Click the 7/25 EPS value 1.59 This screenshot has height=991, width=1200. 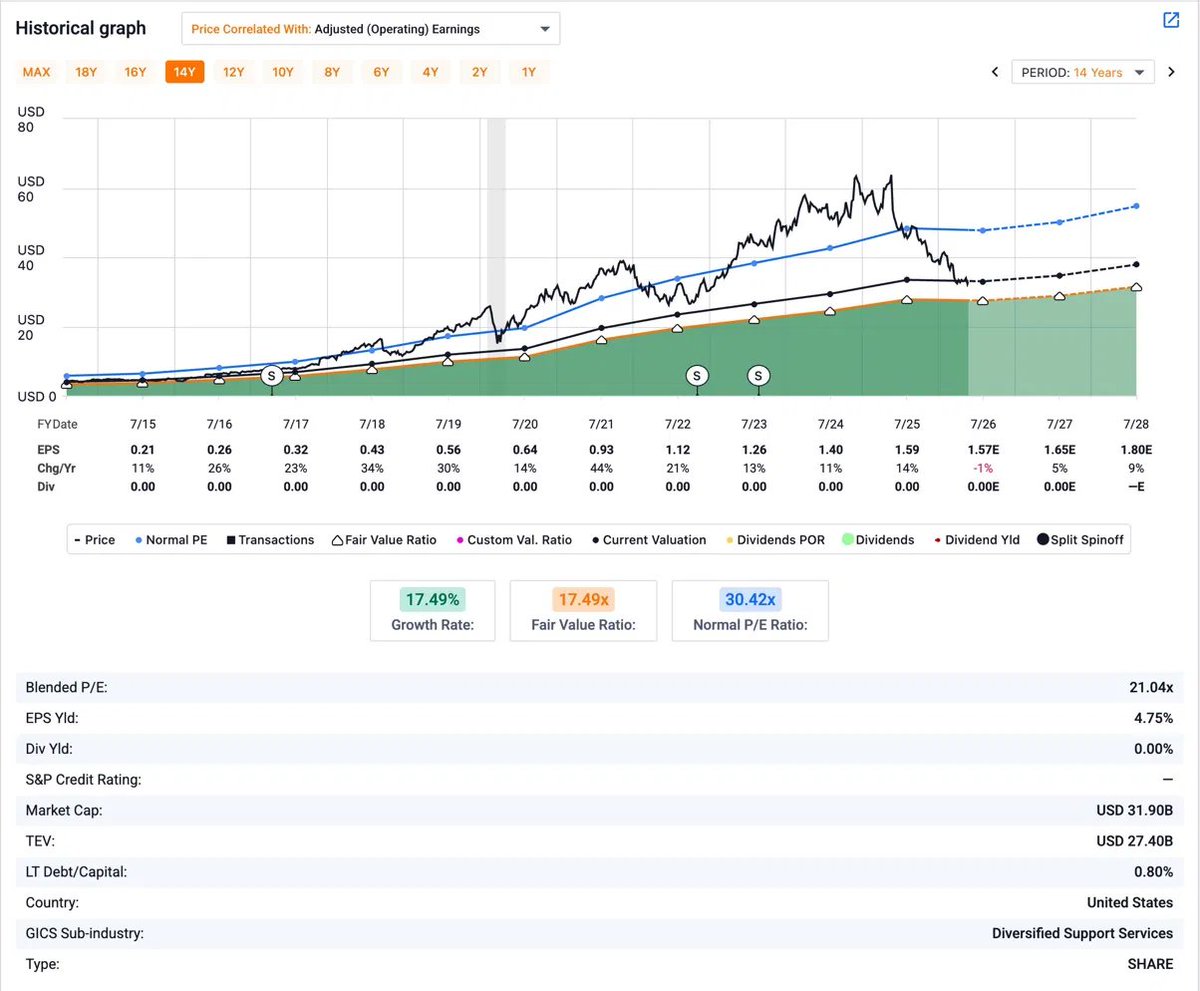coord(907,450)
